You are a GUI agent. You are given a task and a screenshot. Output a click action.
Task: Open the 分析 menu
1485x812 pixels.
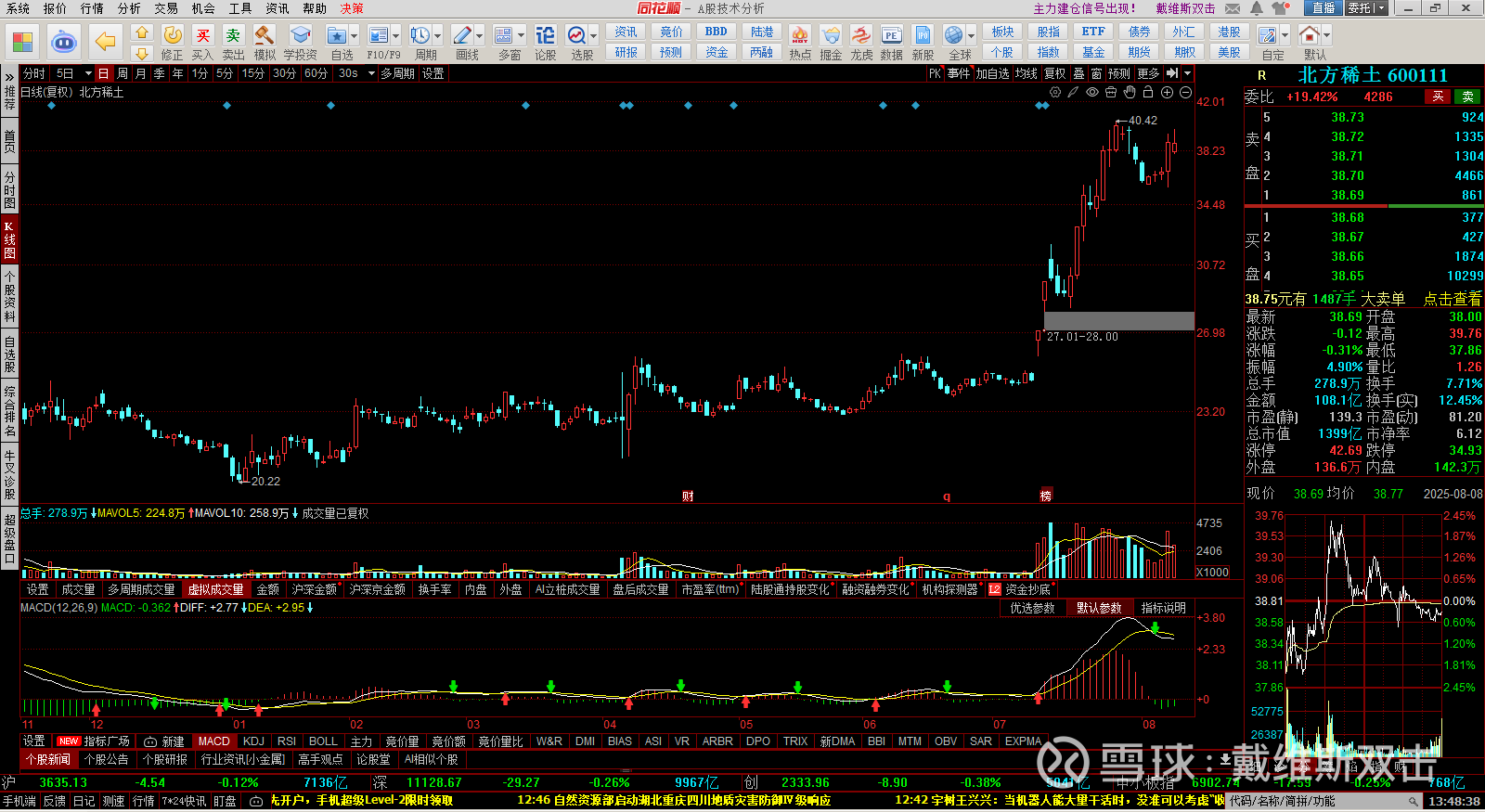[x=129, y=8]
